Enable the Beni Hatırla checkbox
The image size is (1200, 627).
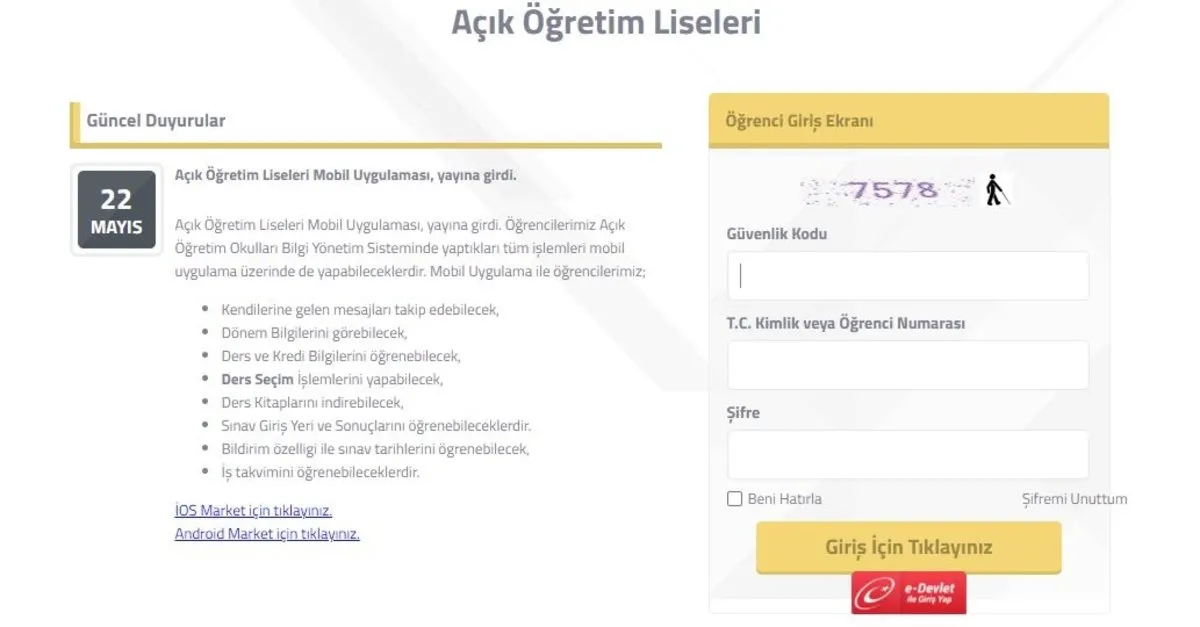pos(735,499)
